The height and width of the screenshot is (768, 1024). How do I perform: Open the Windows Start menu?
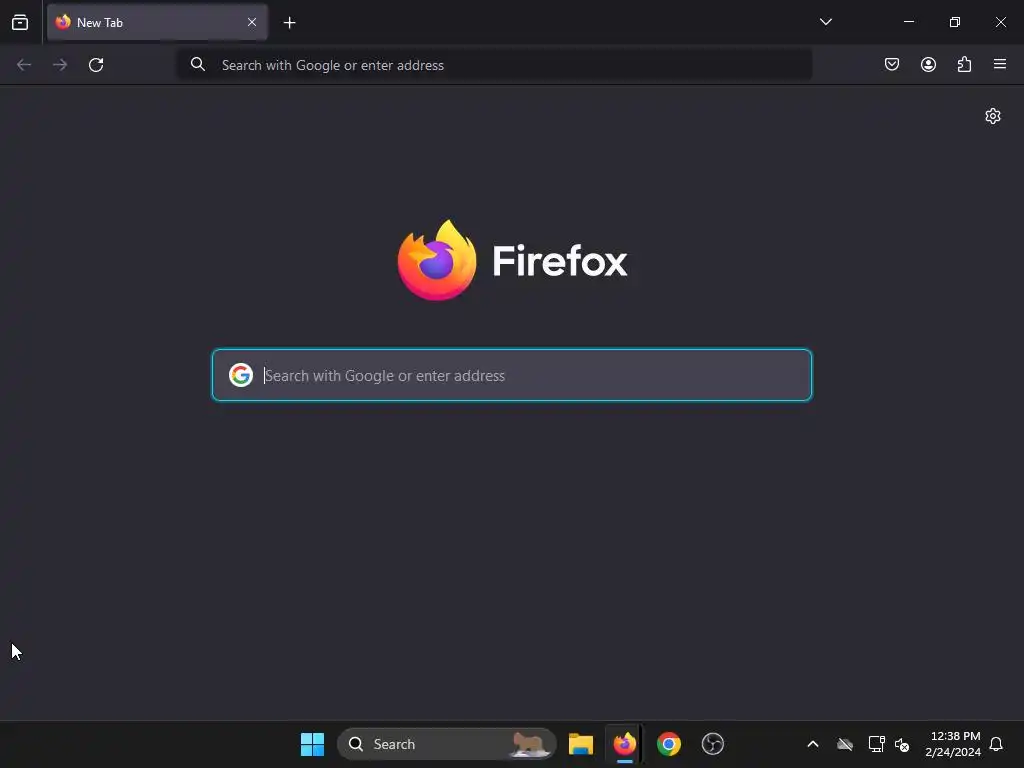pyautogui.click(x=312, y=744)
